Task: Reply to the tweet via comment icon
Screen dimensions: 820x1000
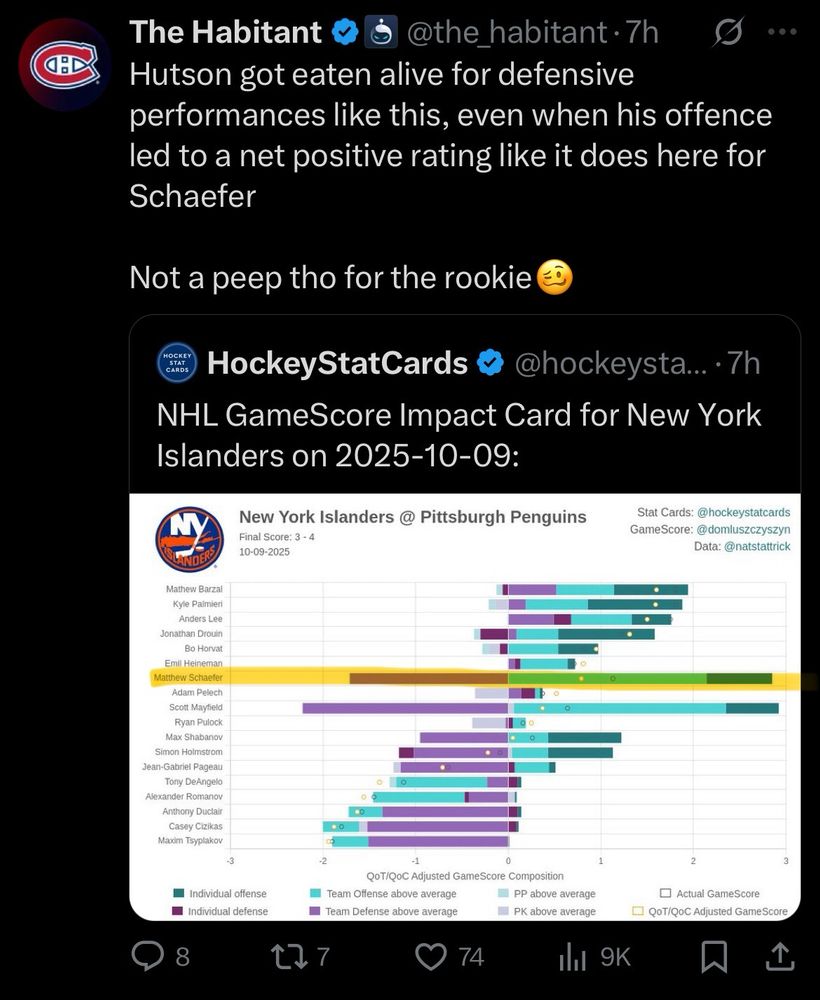Action: (149, 957)
